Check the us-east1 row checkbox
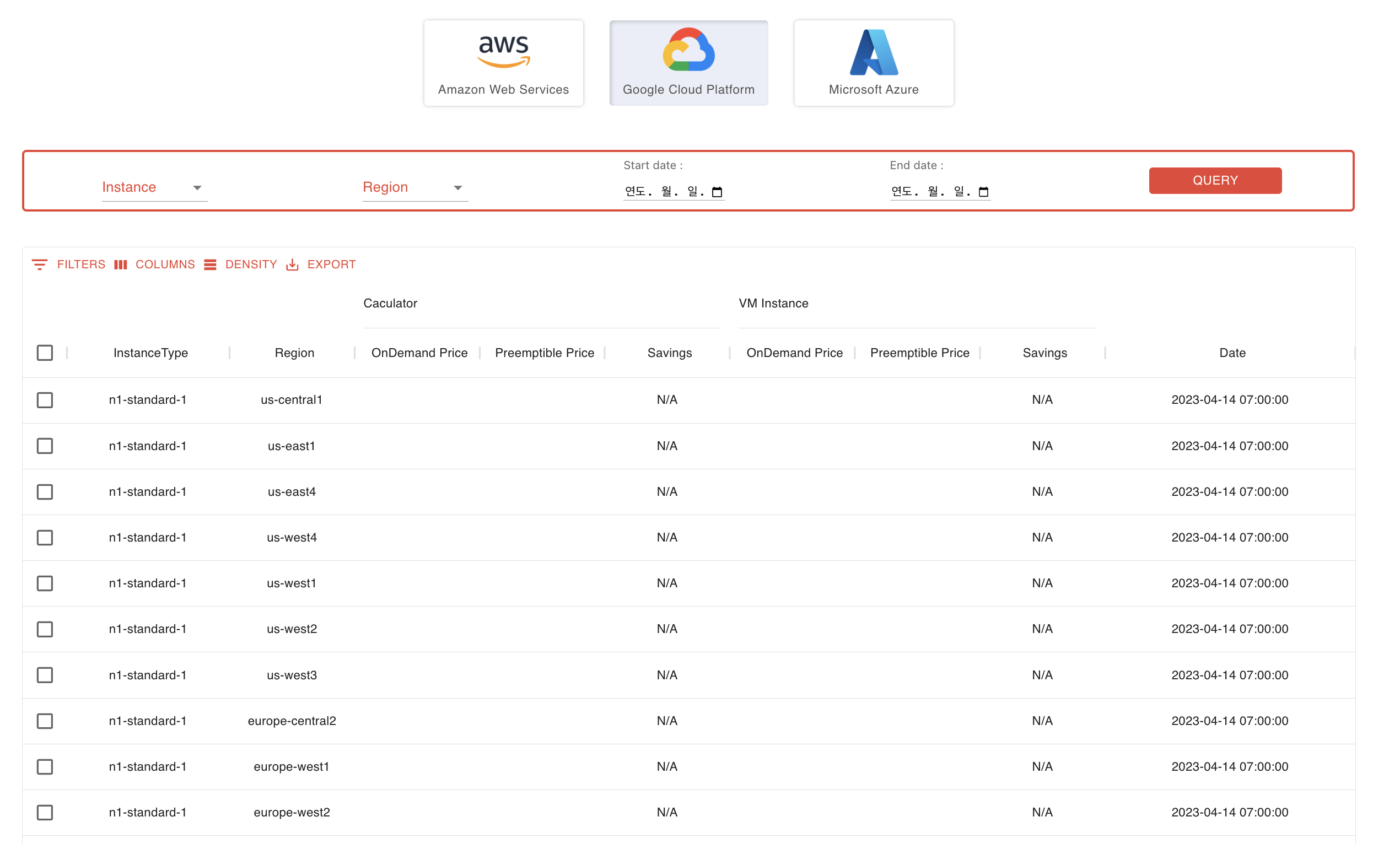The image size is (1400, 844). [x=45, y=446]
